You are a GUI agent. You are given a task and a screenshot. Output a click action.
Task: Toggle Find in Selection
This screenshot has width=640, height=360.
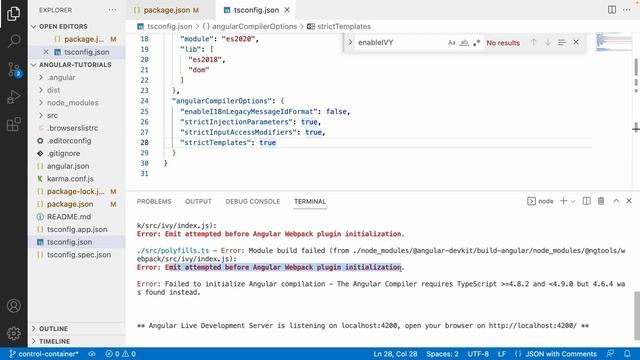(562, 42)
